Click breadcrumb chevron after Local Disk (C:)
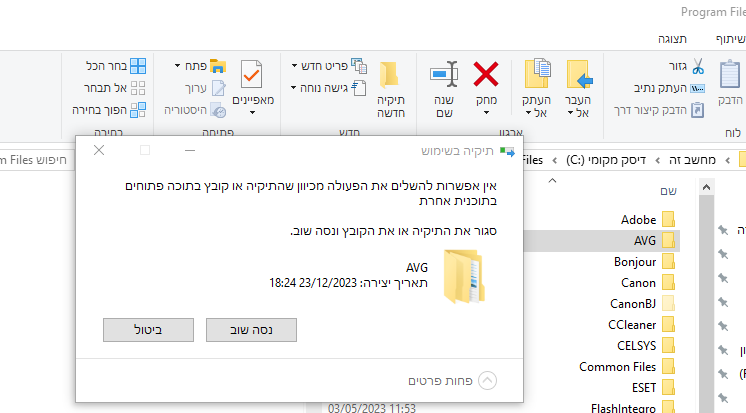746x413 pixels. click(555, 160)
